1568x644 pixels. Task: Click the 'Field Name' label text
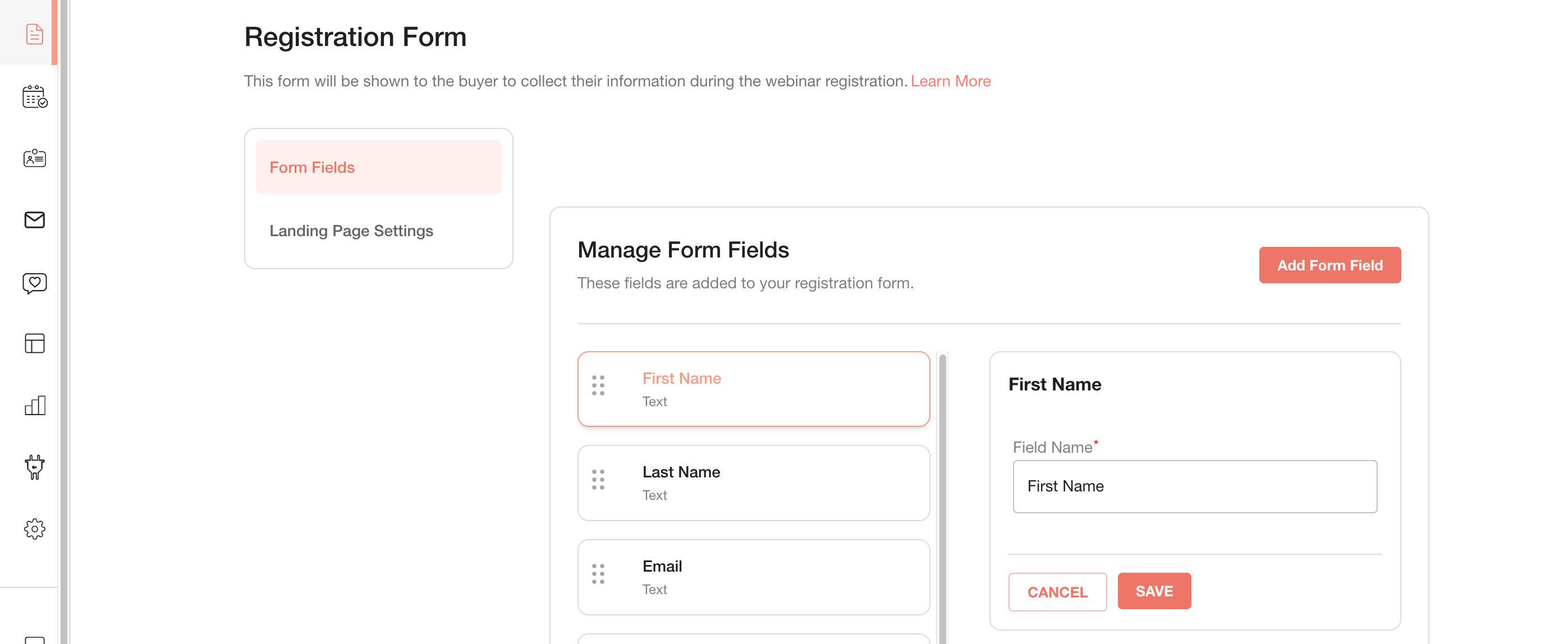[x=1052, y=448]
